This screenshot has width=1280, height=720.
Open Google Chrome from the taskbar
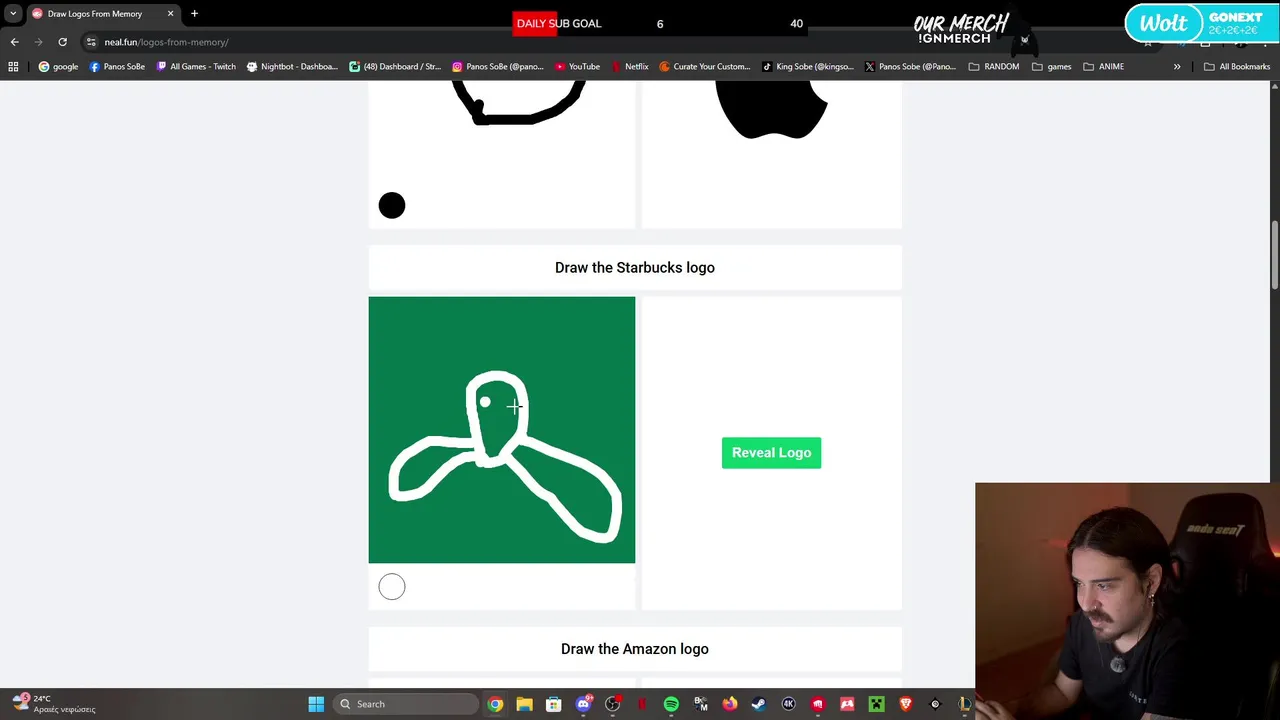(495, 704)
